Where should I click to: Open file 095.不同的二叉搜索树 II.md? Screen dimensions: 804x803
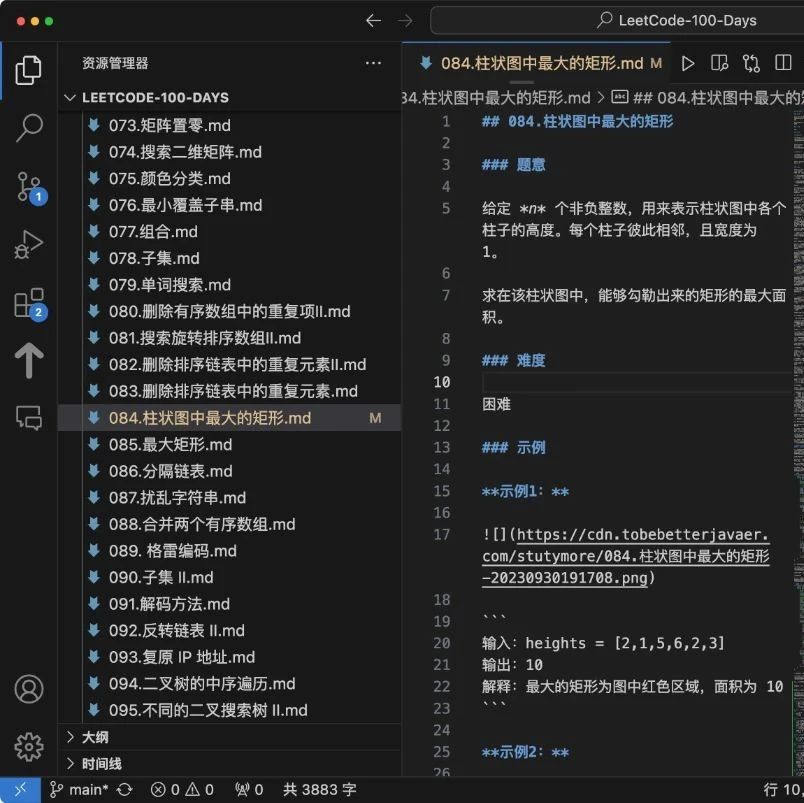[230, 711]
